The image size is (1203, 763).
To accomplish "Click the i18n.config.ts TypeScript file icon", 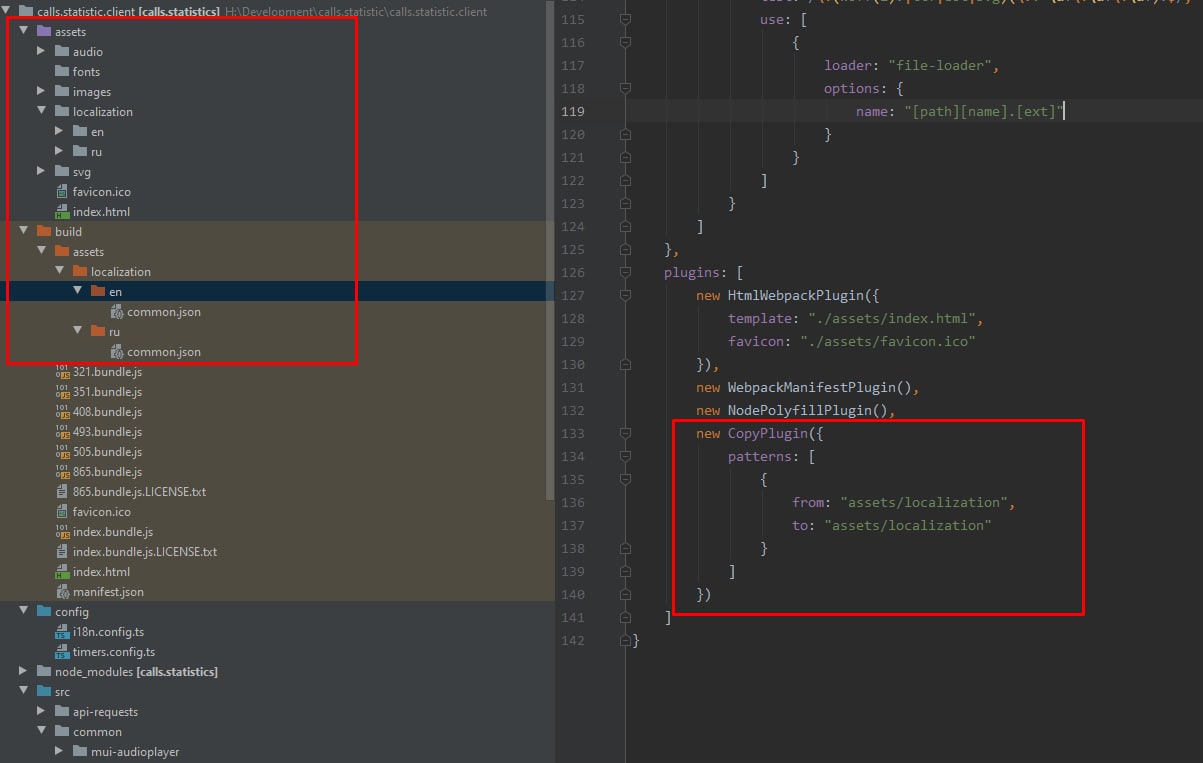I will (62, 631).
